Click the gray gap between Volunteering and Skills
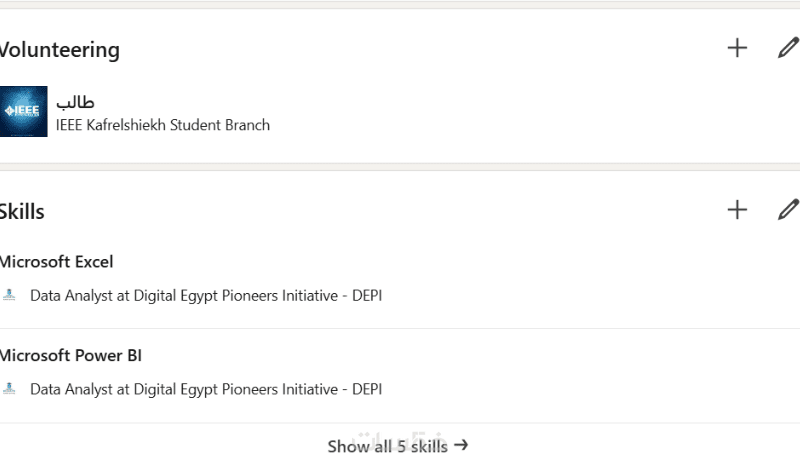The height and width of the screenshot is (460, 800). point(400,167)
